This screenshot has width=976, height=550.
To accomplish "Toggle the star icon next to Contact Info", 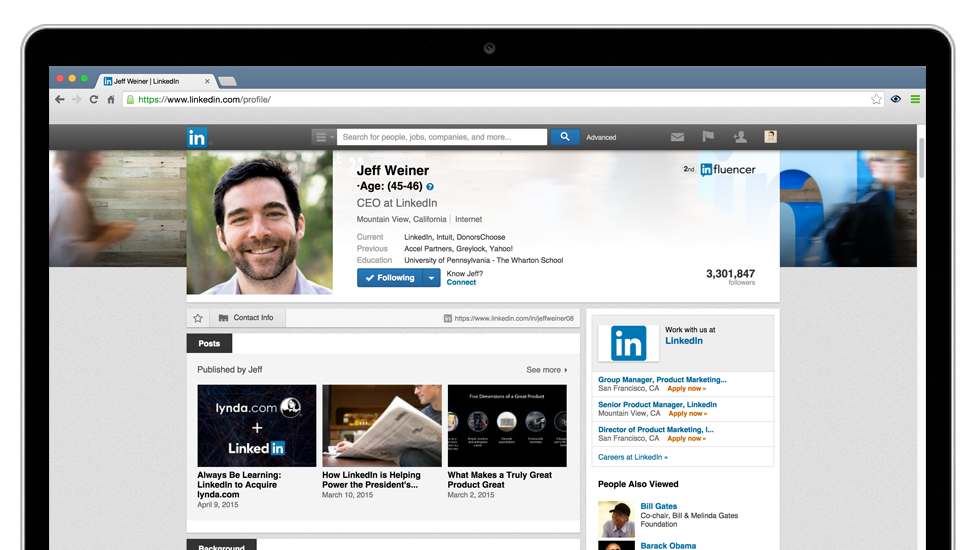I will (x=198, y=318).
